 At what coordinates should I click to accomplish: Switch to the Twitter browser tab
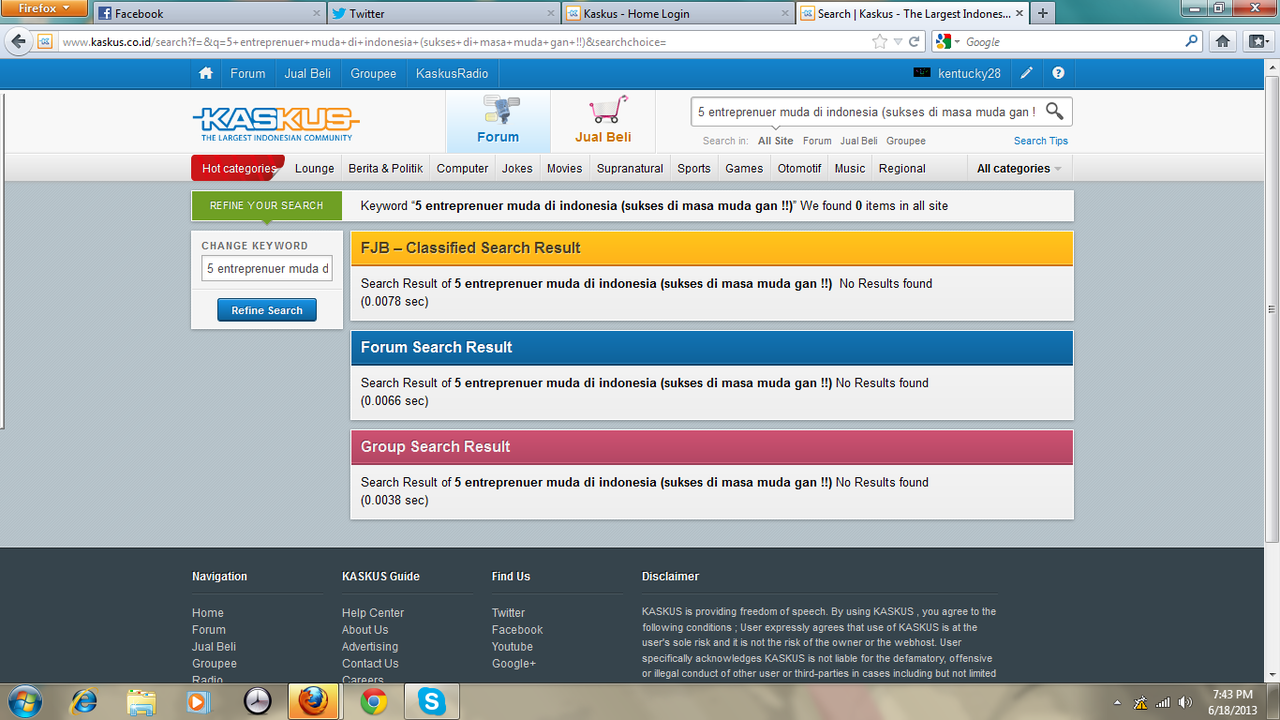point(444,14)
